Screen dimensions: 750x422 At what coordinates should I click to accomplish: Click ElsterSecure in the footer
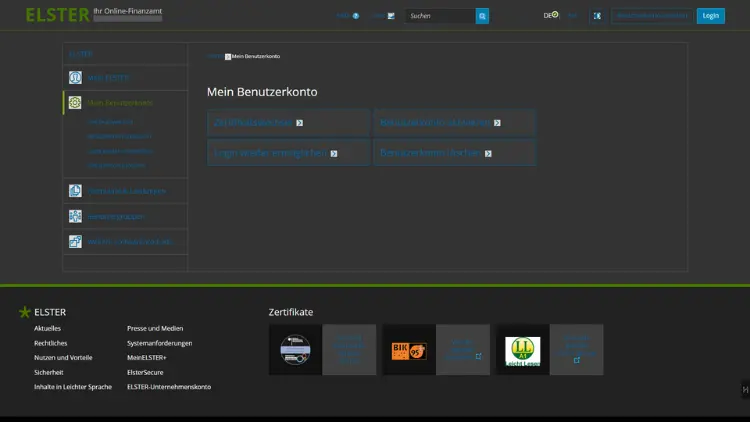pyautogui.click(x=145, y=372)
